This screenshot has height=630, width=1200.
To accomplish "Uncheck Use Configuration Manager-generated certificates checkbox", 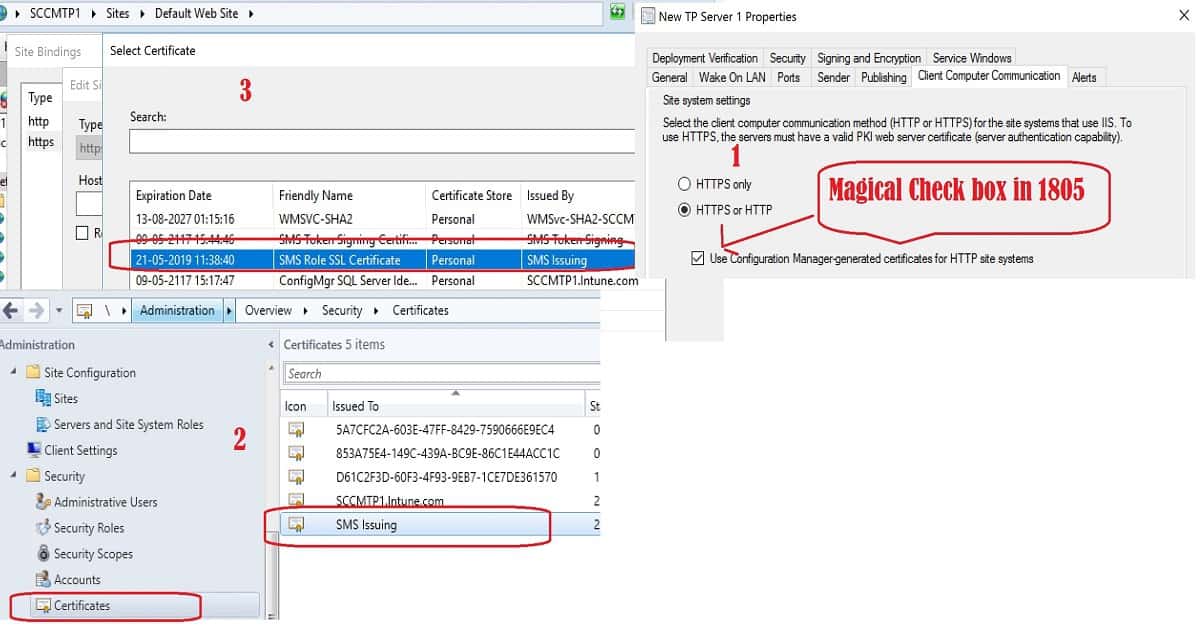I will coord(697,259).
